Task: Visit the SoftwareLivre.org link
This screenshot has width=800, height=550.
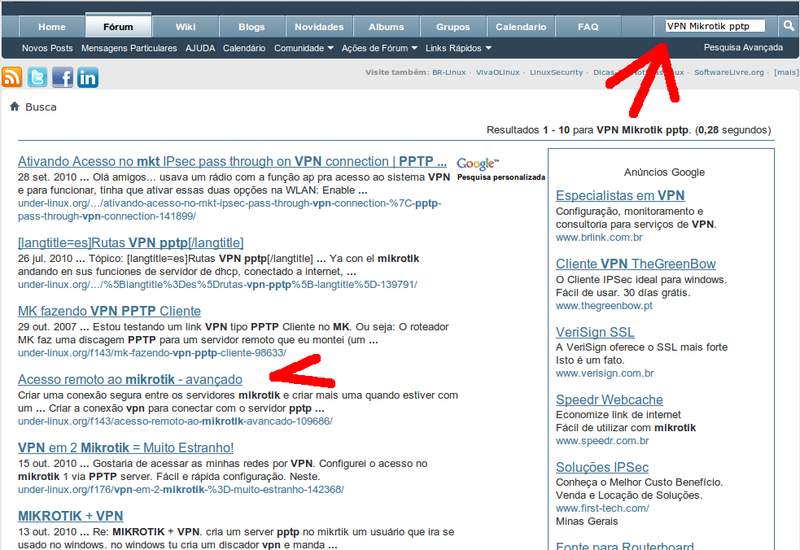Action: pyautogui.click(x=729, y=72)
